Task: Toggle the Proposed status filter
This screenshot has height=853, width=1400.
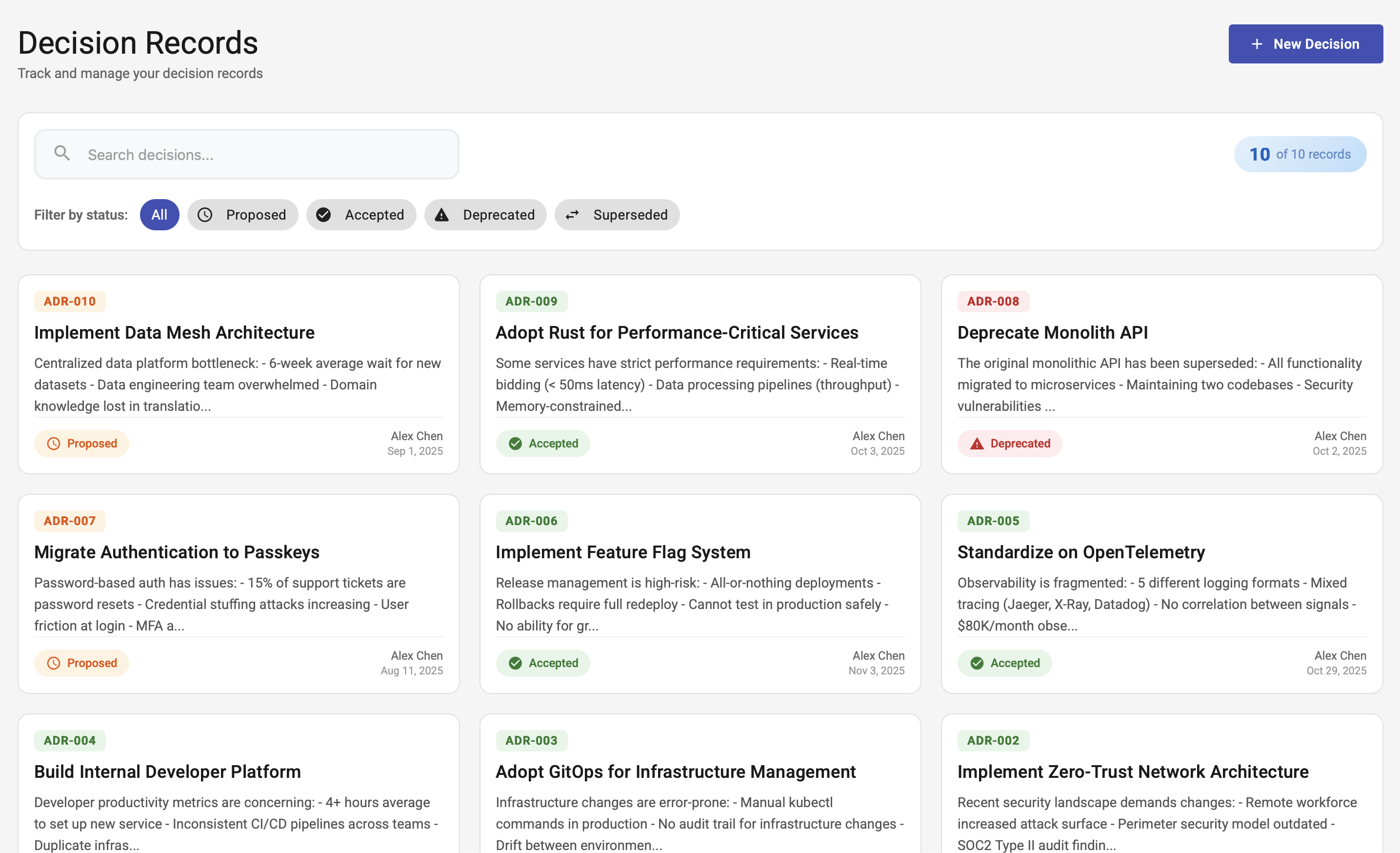Action: coord(242,214)
